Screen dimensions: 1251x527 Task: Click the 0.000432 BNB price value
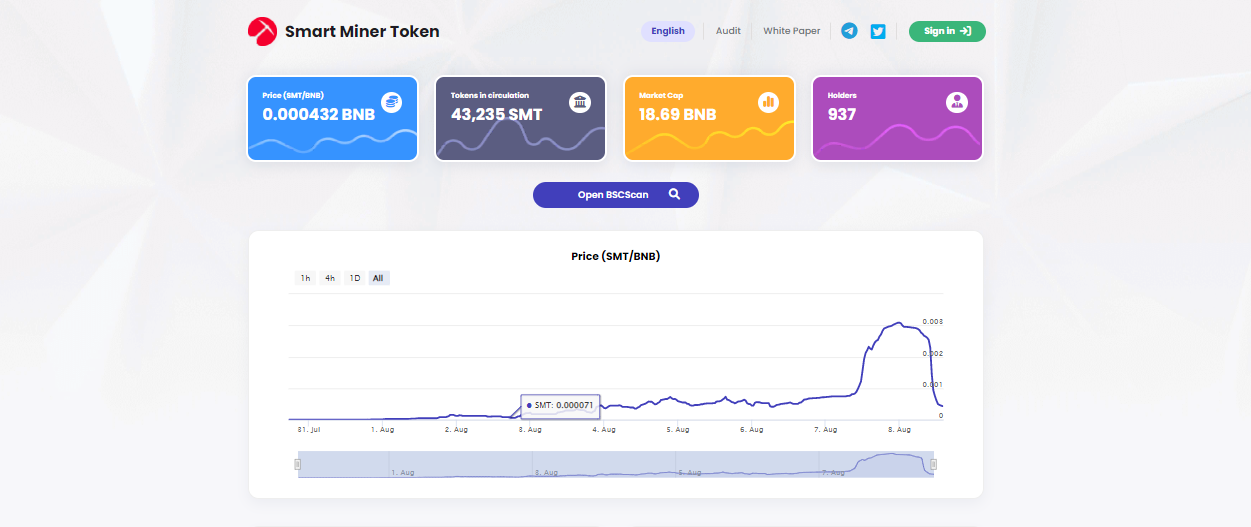319,115
